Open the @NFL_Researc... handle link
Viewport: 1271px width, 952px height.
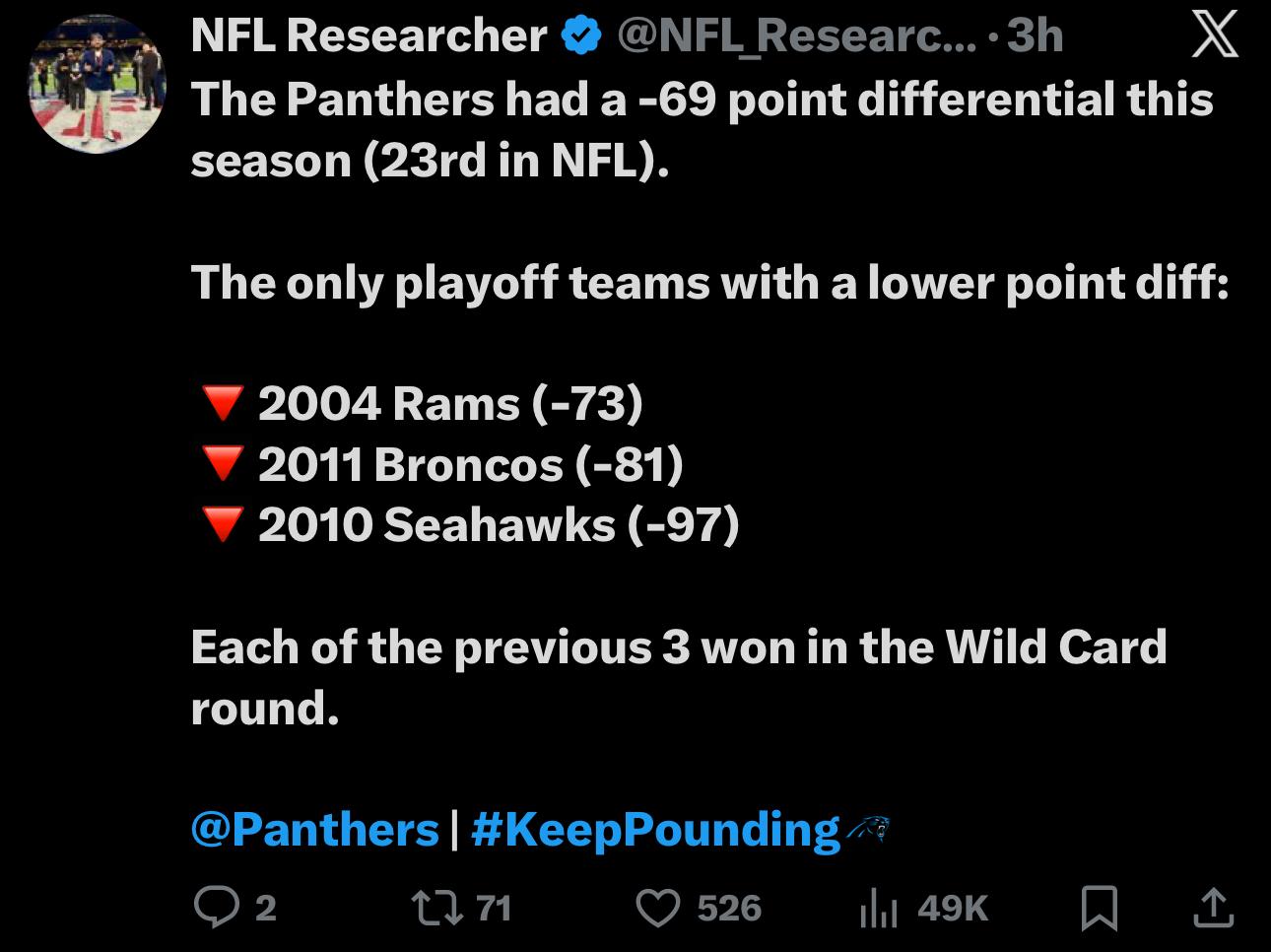(x=796, y=36)
